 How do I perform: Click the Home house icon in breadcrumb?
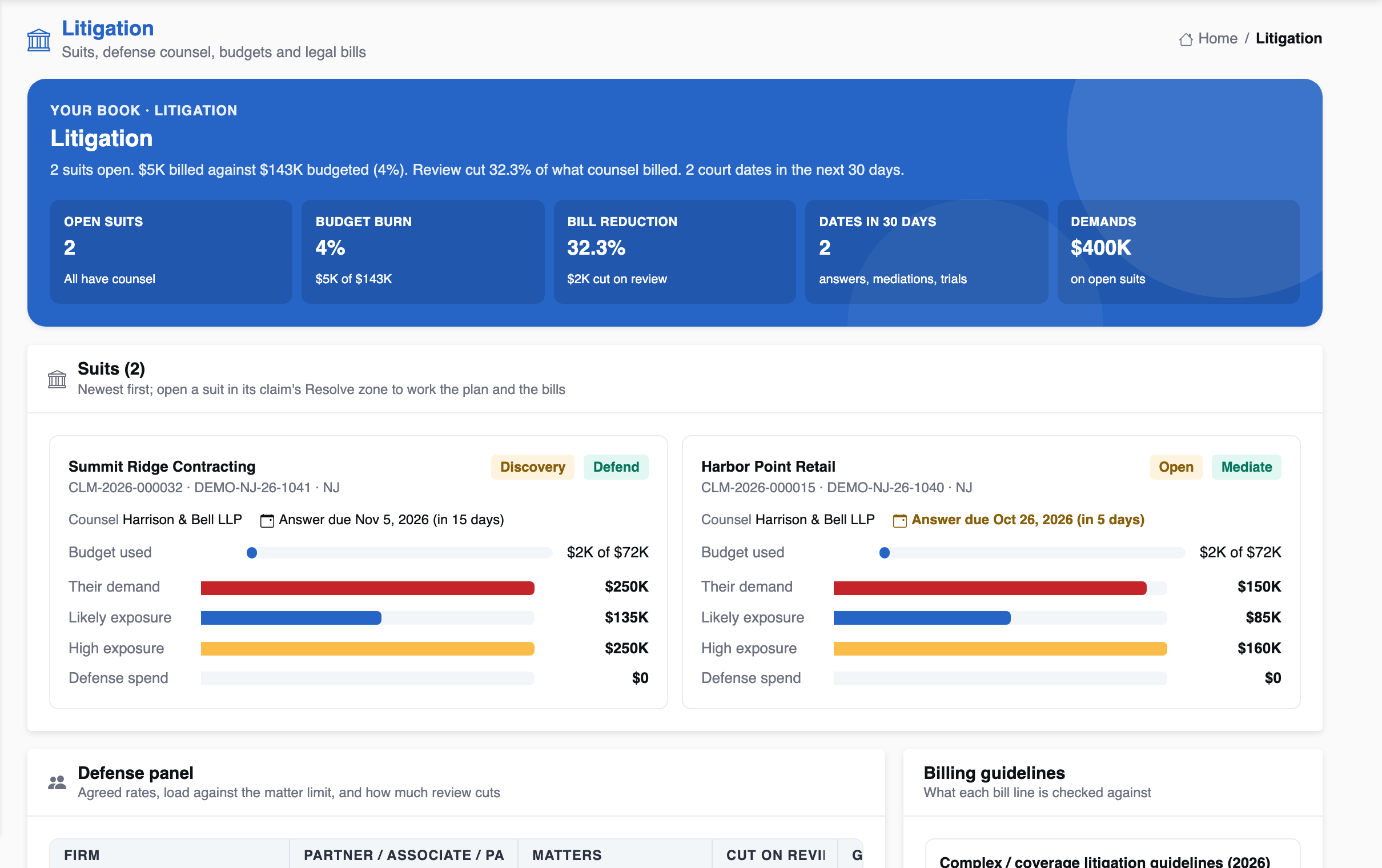click(x=1186, y=39)
